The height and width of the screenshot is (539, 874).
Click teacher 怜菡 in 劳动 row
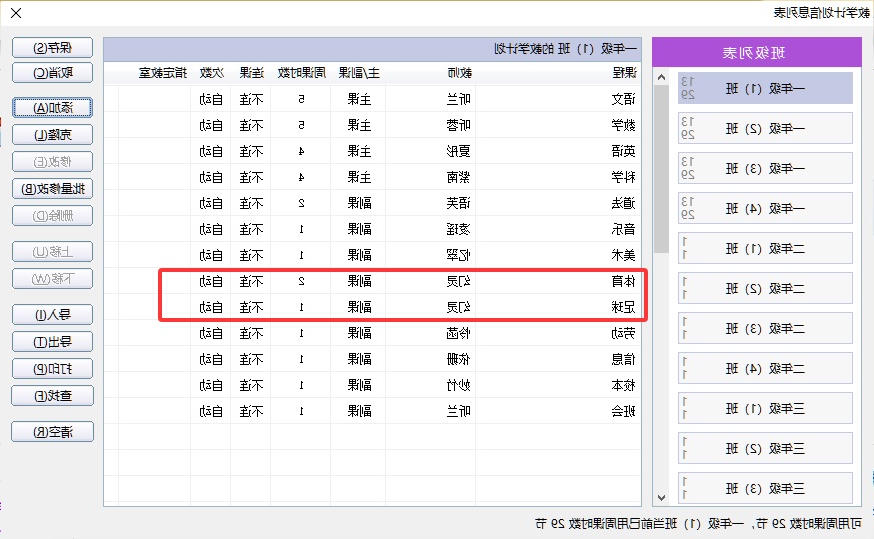tap(459, 333)
